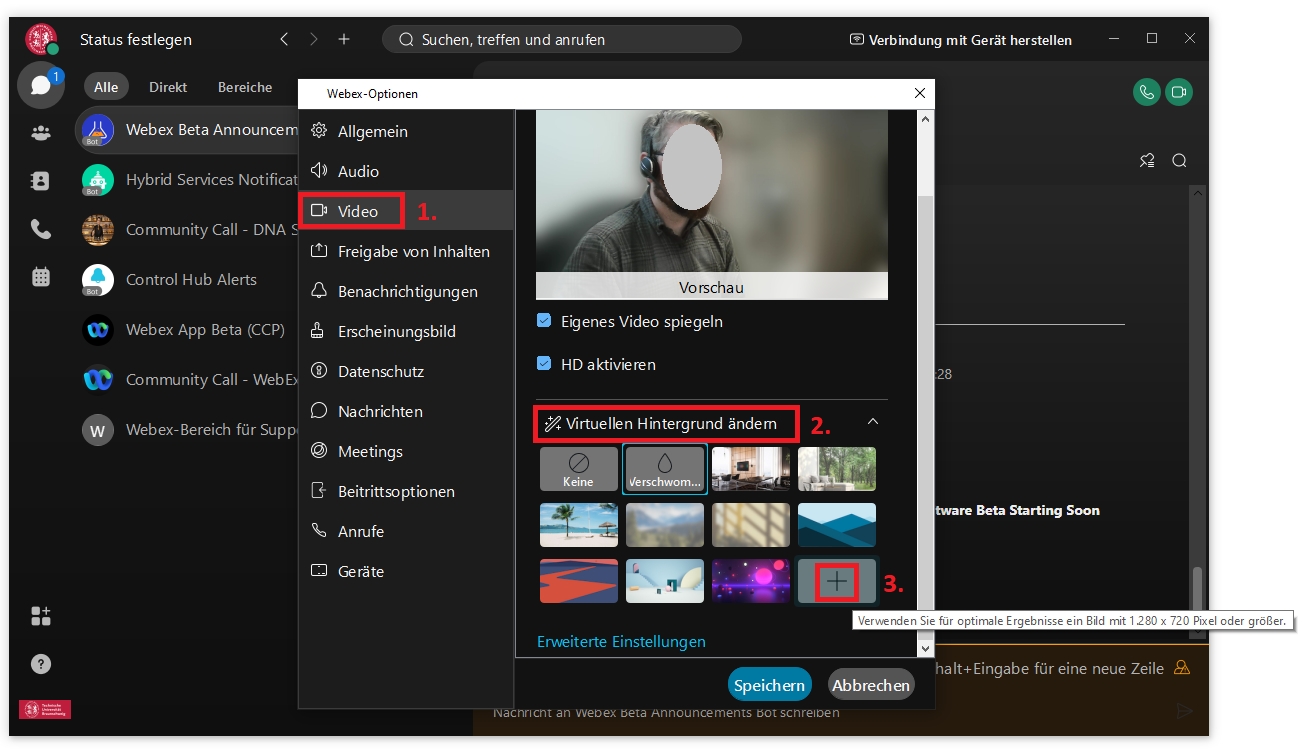Viewport: 1298px width, 750px height.
Task: Open the Help question mark icon
Action: pos(41,664)
